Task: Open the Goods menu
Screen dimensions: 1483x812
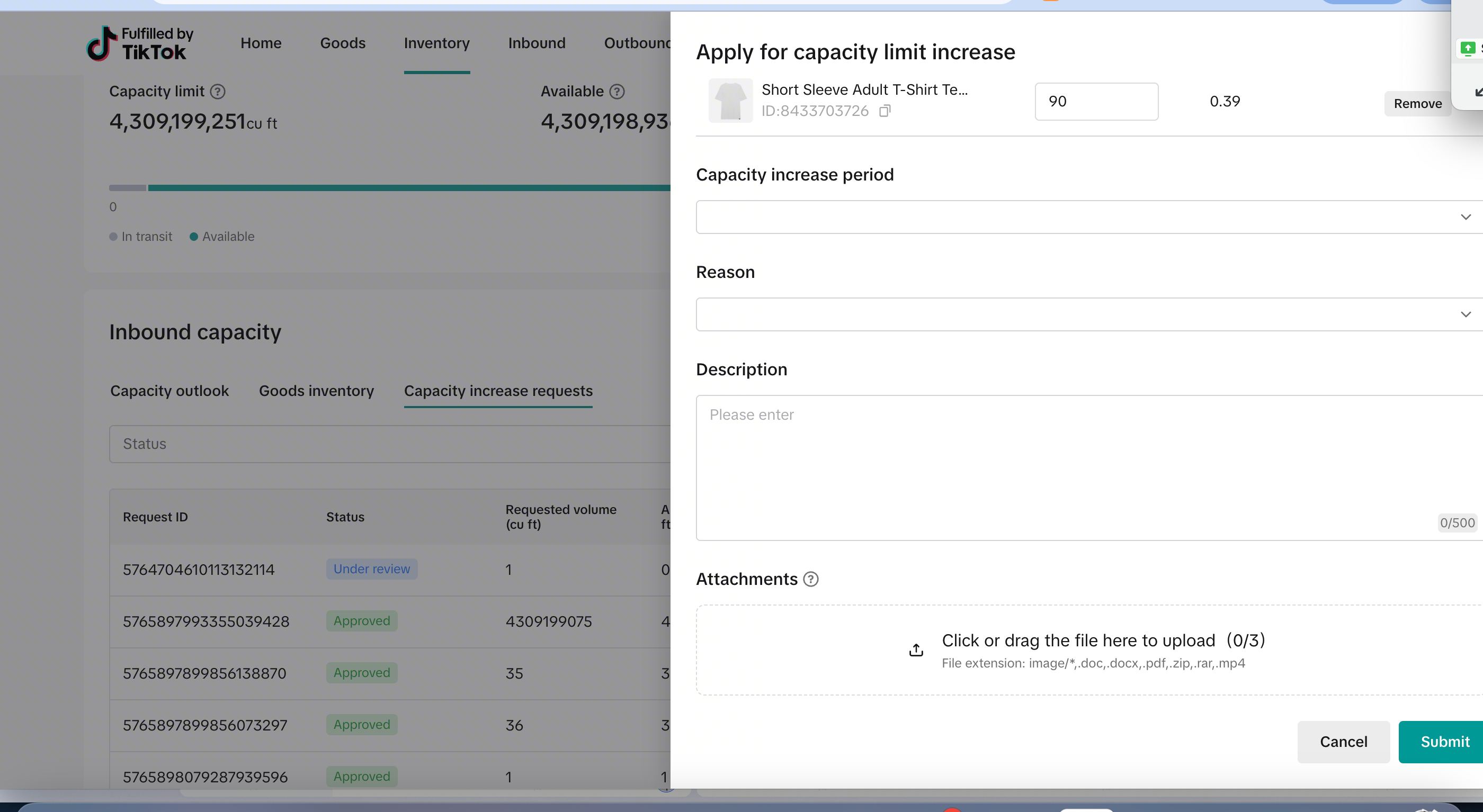Action: coord(343,43)
